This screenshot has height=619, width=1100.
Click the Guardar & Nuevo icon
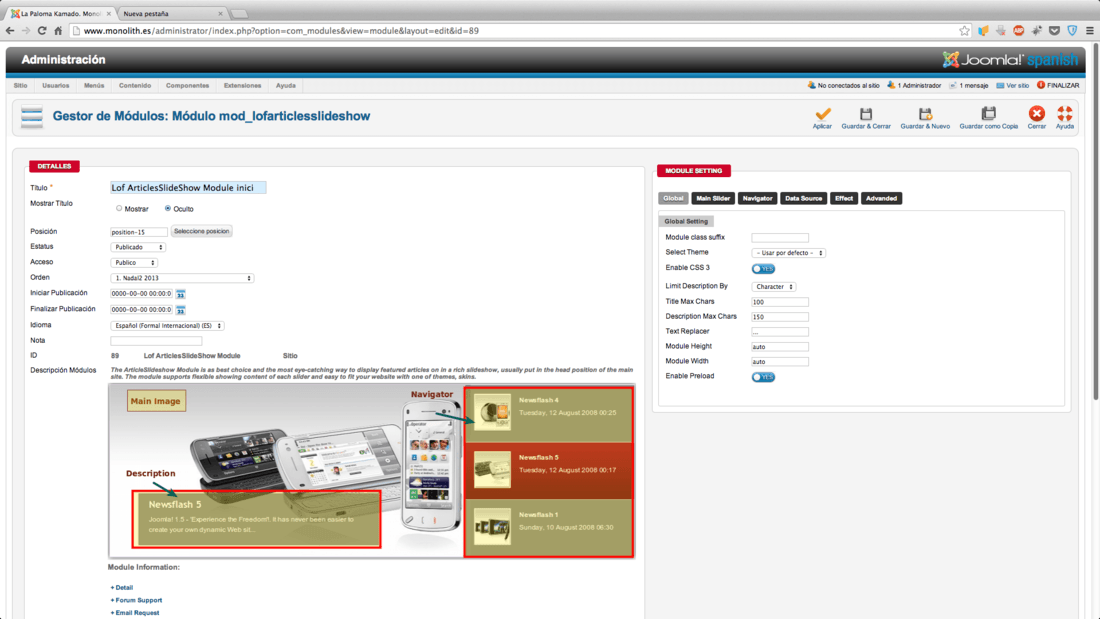tap(925, 114)
